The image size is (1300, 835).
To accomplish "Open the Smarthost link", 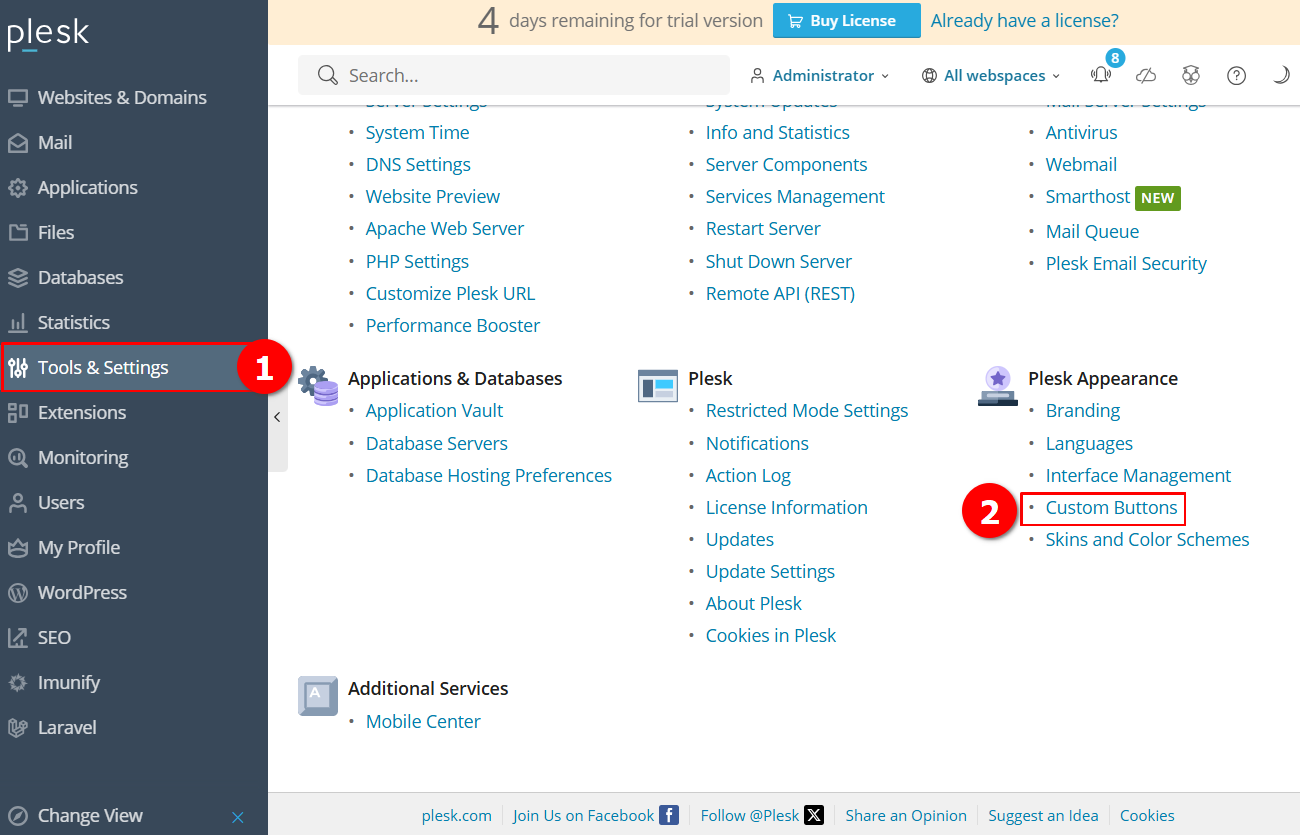I will (1088, 196).
